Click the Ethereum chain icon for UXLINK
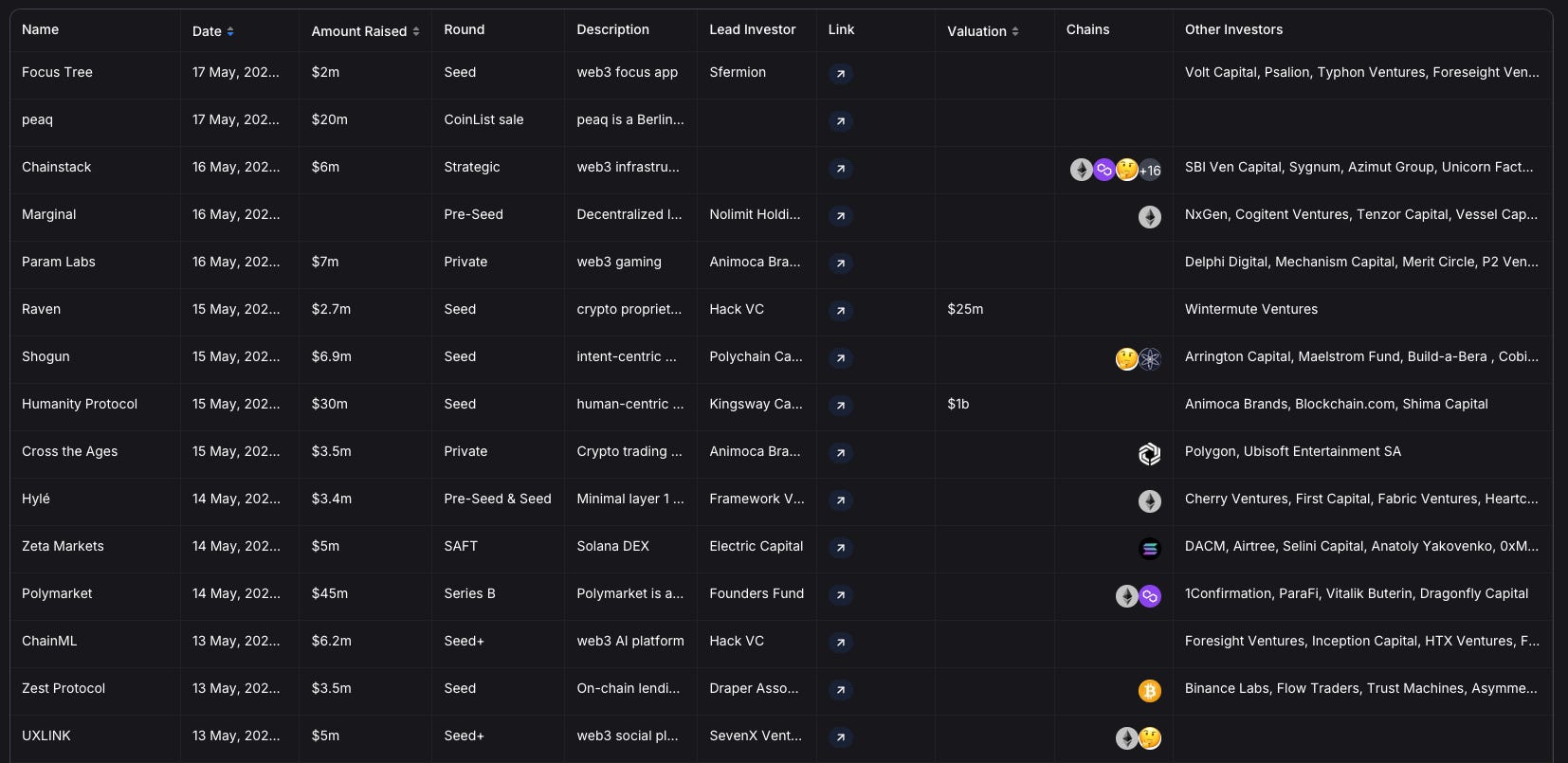 1127,738
